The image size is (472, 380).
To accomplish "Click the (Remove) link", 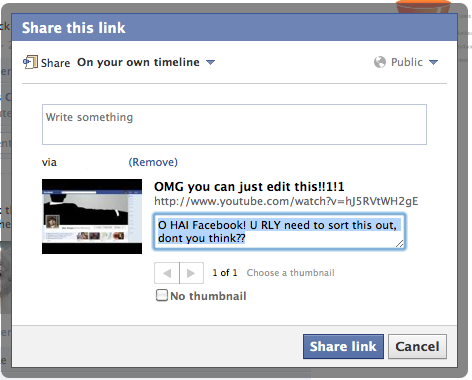I will pyautogui.click(x=153, y=162).
